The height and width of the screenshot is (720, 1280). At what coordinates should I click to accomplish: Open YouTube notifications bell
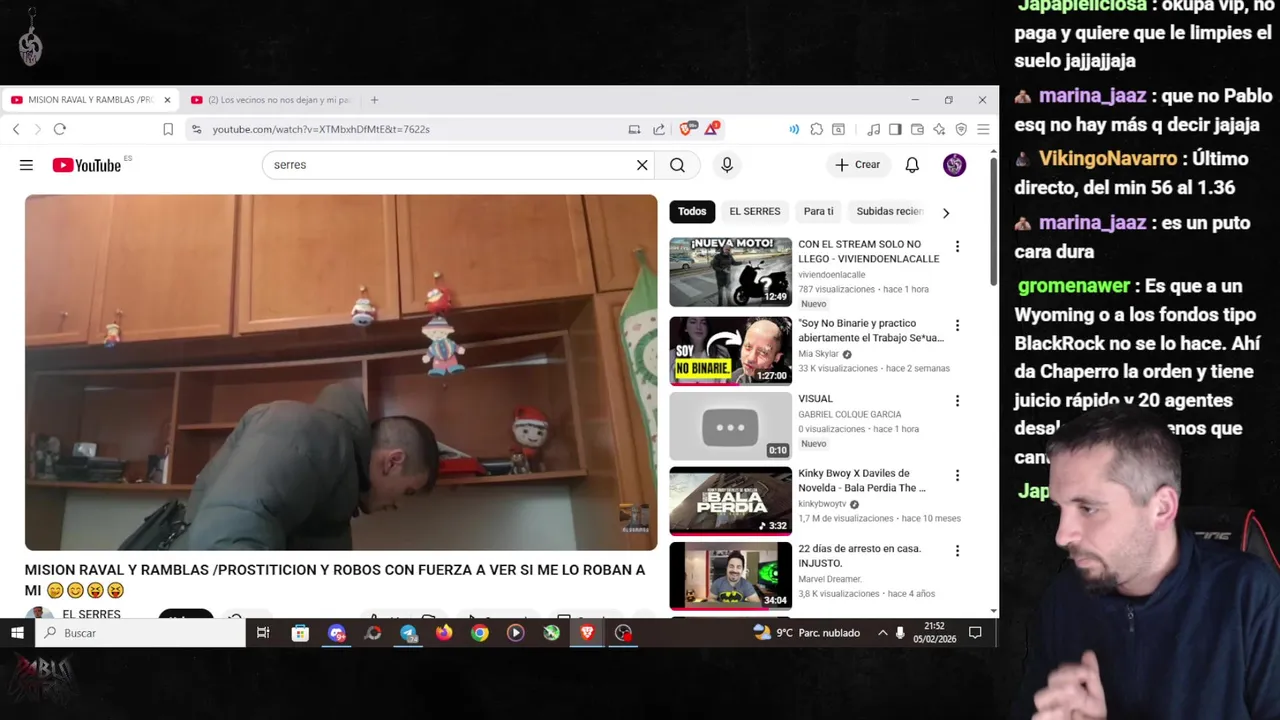pyautogui.click(x=912, y=165)
